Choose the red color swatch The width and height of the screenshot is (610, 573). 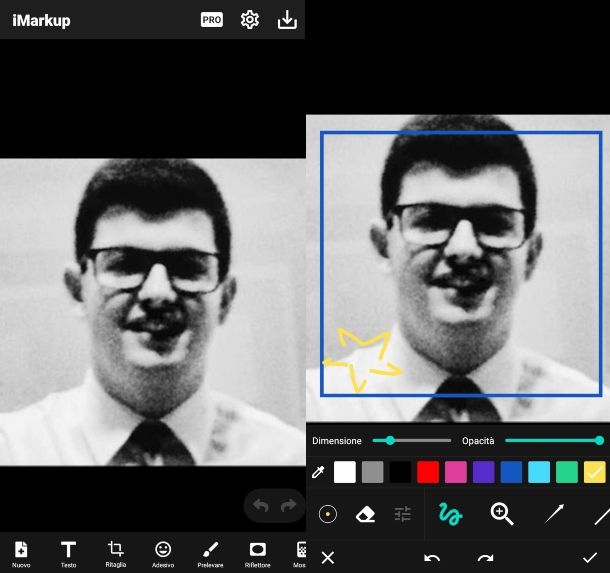428,472
